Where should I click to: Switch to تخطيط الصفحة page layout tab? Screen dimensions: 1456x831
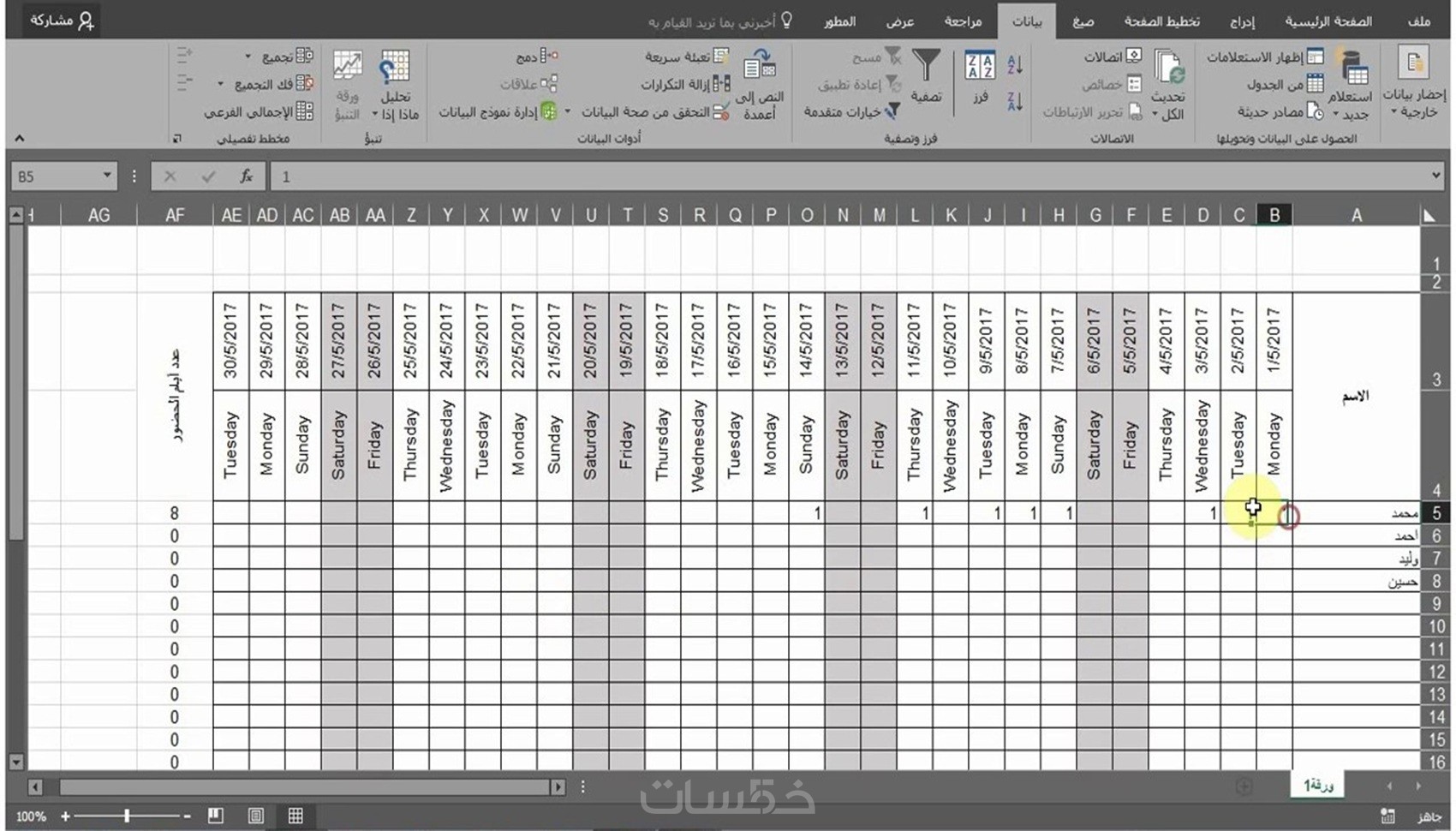[1162, 21]
